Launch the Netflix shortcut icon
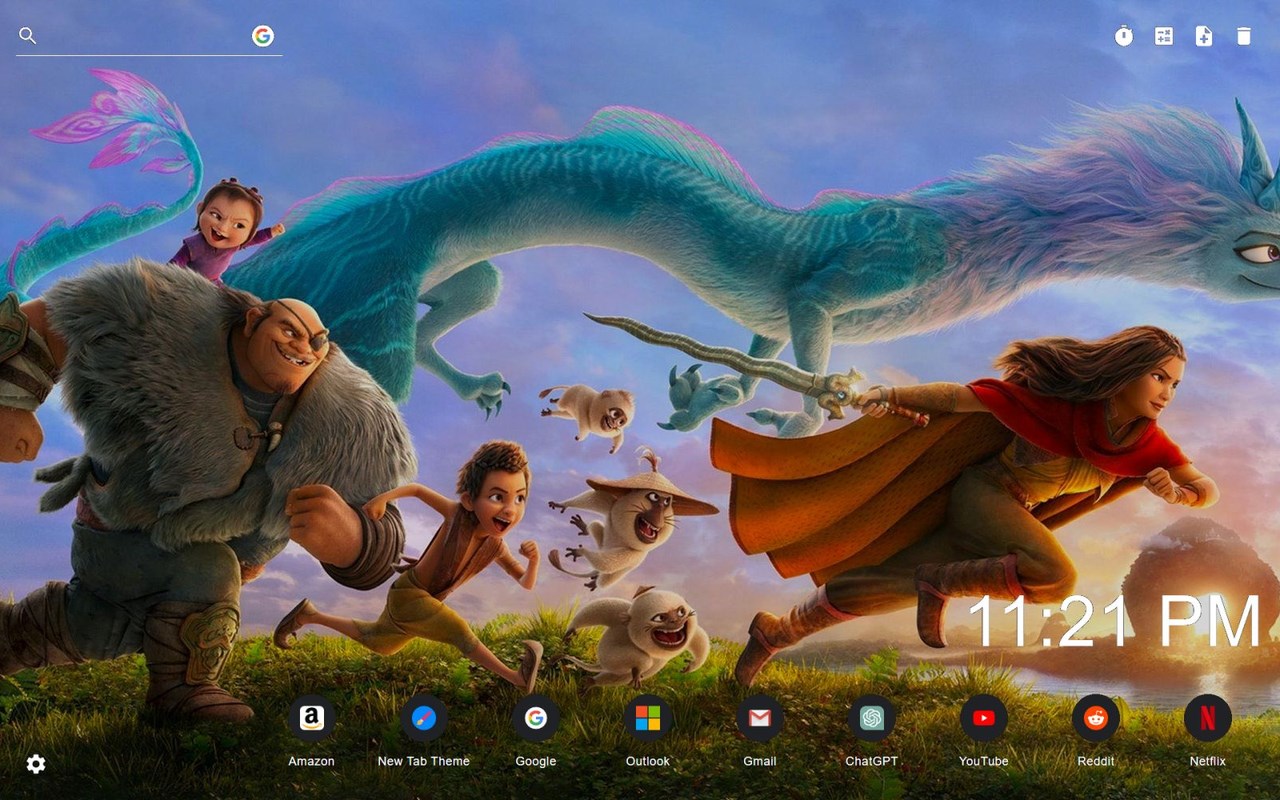Image resolution: width=1280 pixels, height=800 pixels. [x=1208, y=718]
